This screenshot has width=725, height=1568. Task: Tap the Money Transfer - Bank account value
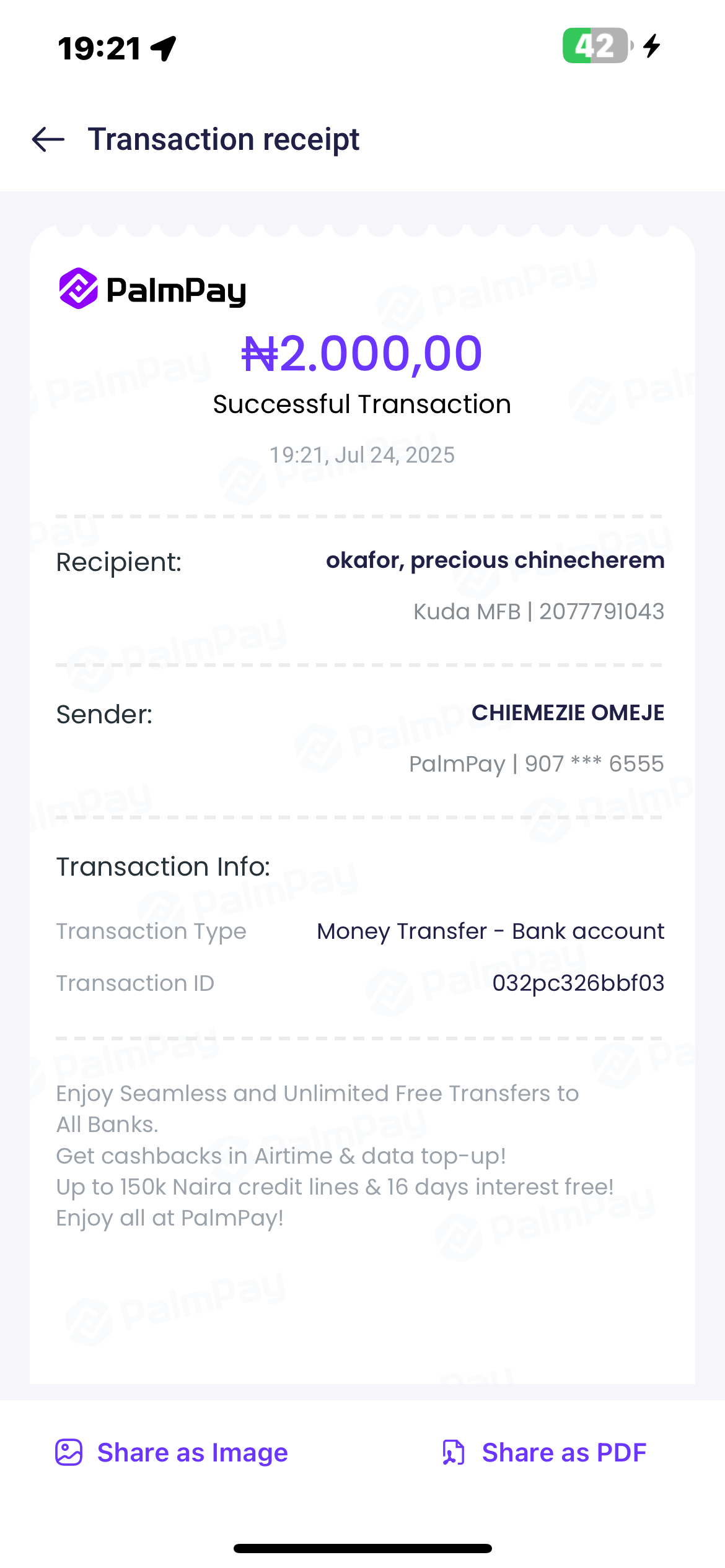490,931
